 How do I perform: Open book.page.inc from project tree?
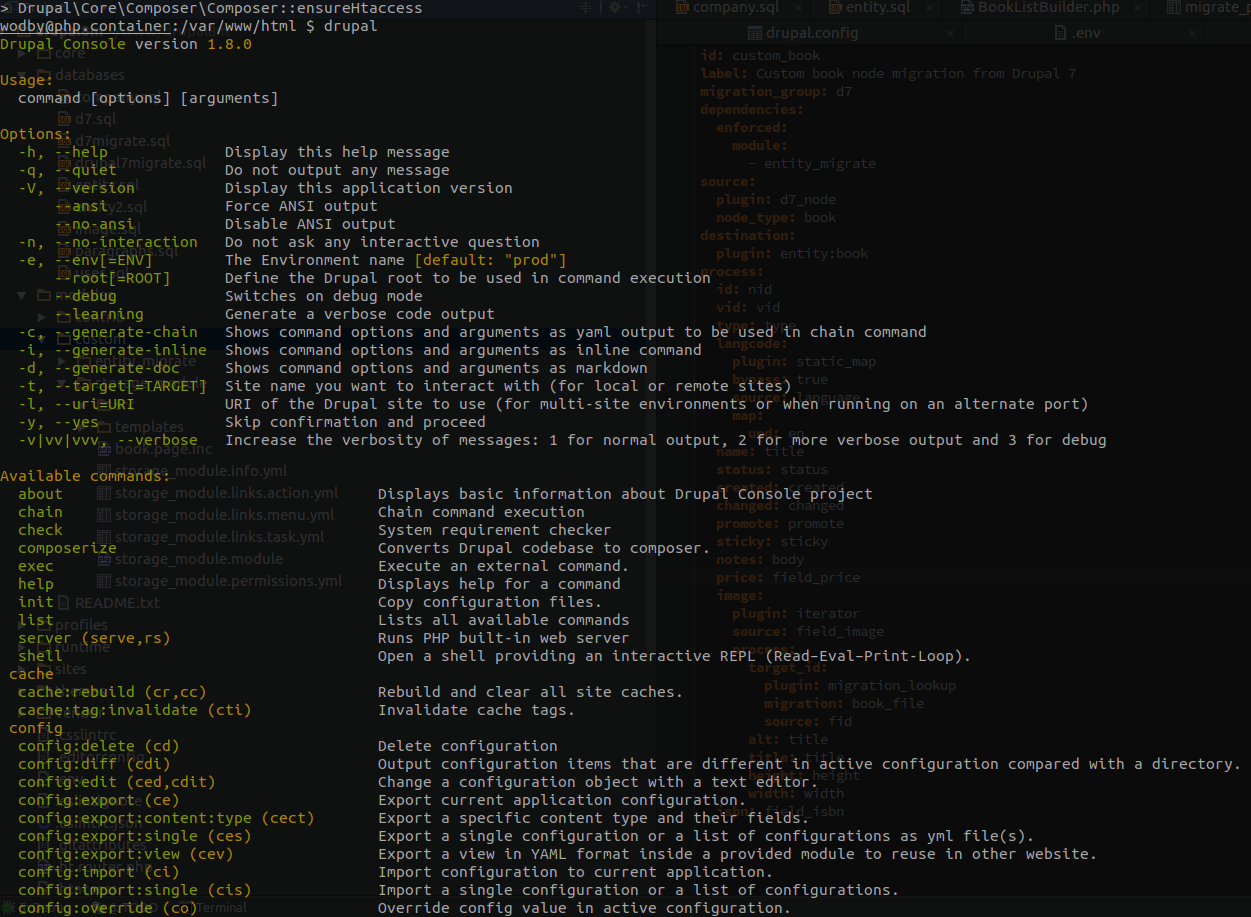(x=163, y=449)
